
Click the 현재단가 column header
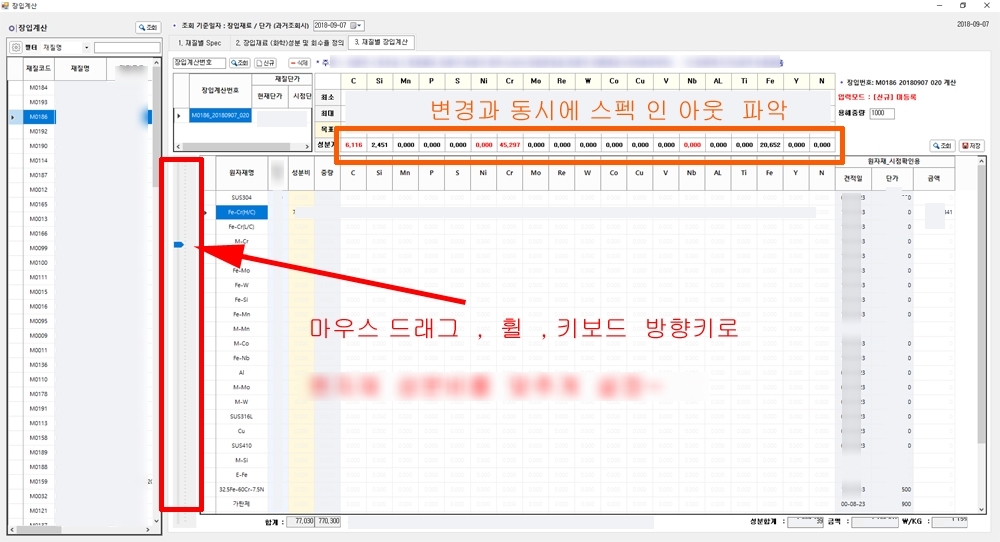tap(270, 96)
